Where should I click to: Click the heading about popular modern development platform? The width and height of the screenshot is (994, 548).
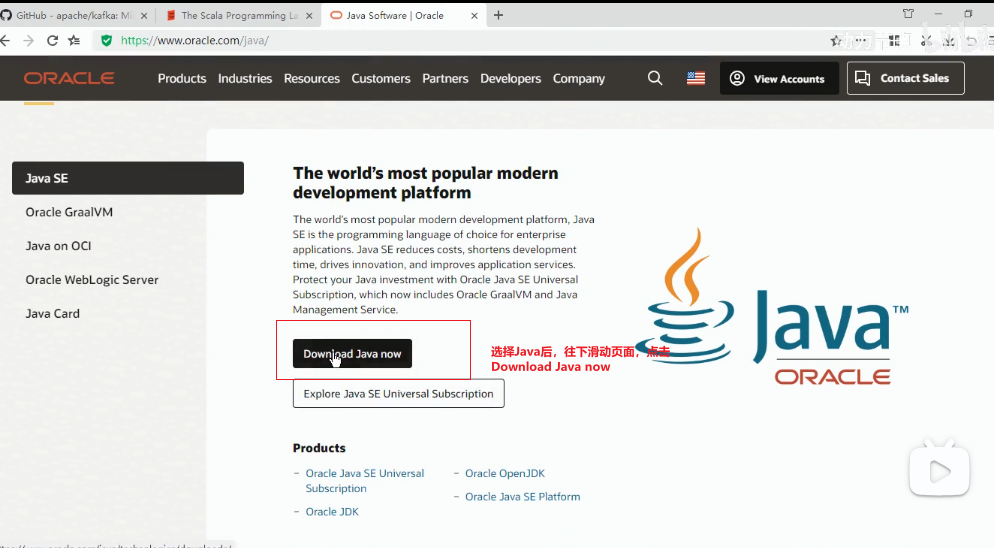[x=425, y=183]
